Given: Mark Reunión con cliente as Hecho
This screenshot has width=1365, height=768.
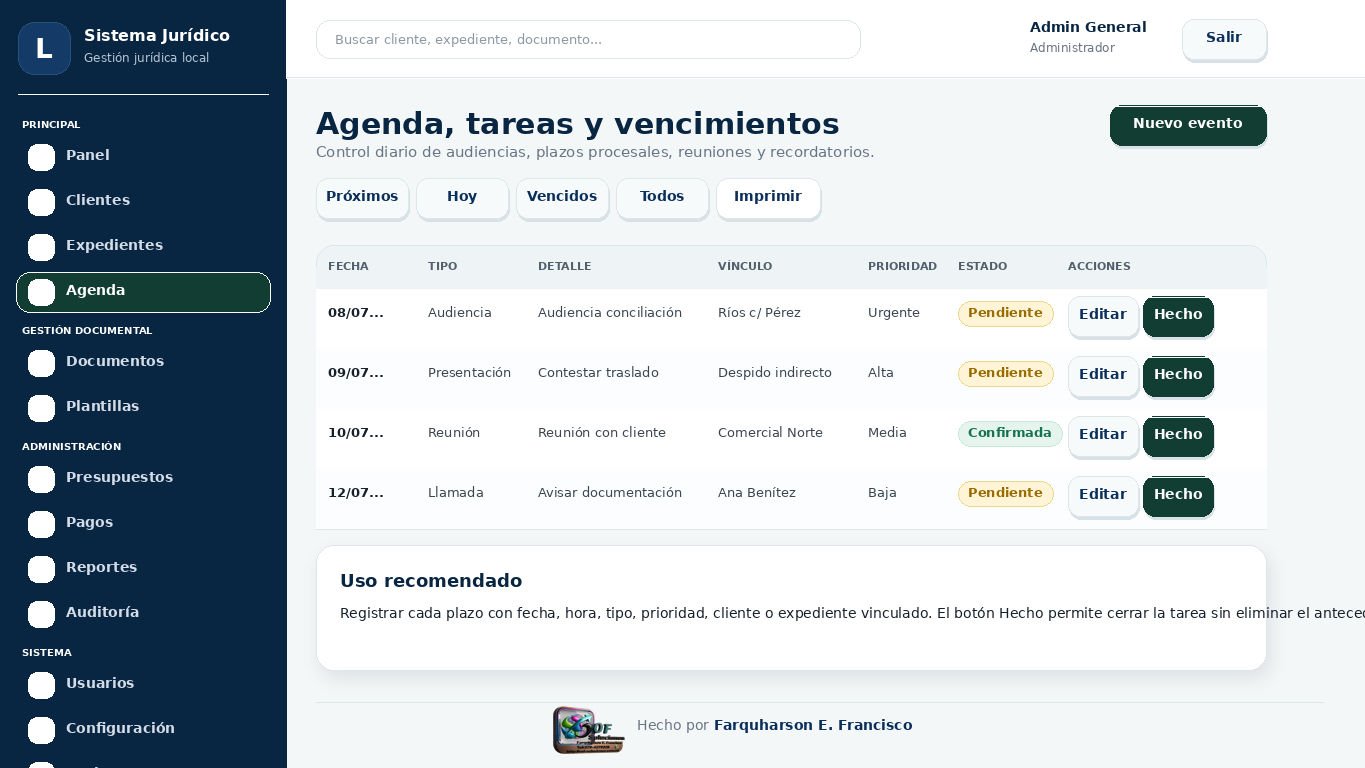Looking at the screenshot, I should (1178, 436).
